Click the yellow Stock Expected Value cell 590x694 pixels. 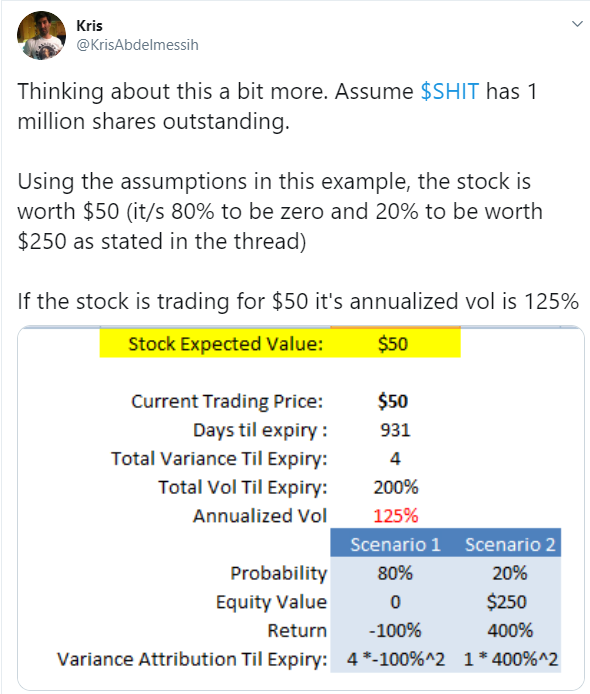point(280,343)
